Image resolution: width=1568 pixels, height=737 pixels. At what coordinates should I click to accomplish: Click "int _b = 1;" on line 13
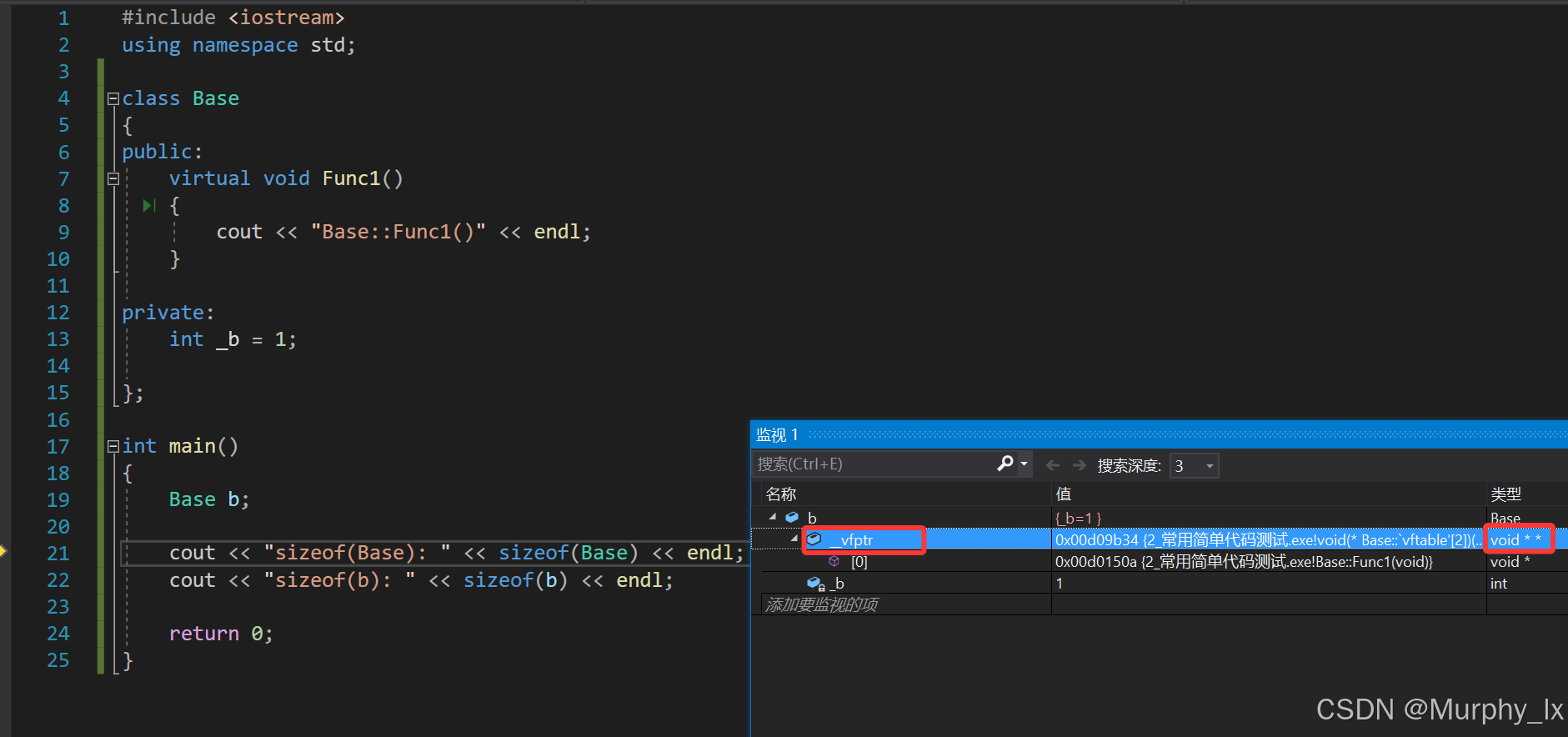click(x=233, y=339)
